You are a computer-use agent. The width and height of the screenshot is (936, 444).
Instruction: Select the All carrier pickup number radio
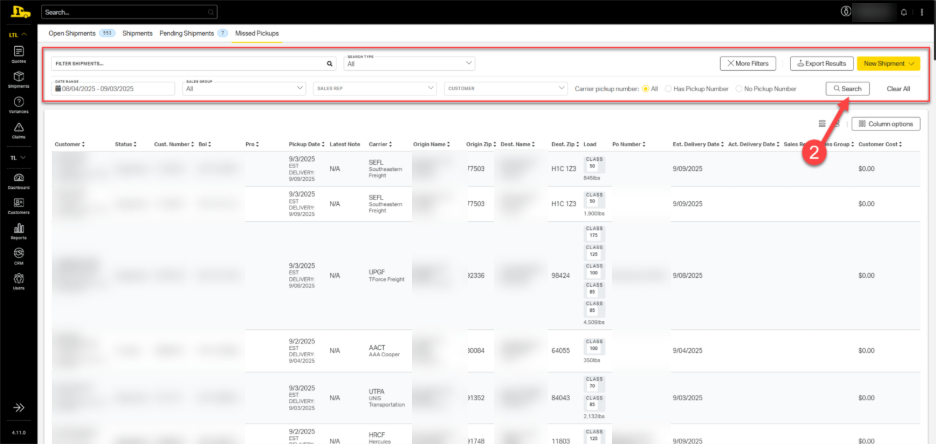click(x=645, y=88)
